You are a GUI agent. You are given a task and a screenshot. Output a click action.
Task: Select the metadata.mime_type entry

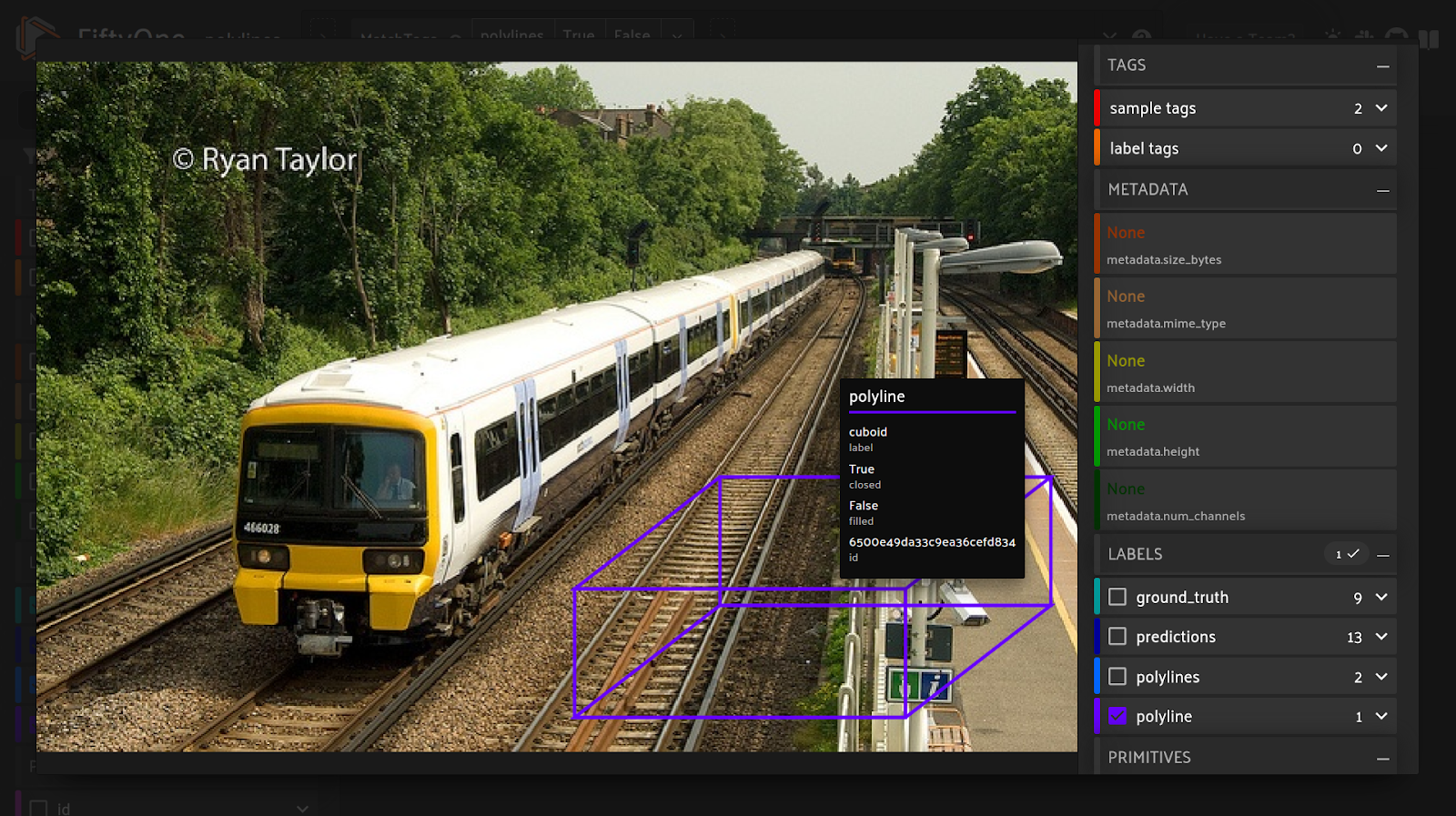click(x=1245, y=307)
